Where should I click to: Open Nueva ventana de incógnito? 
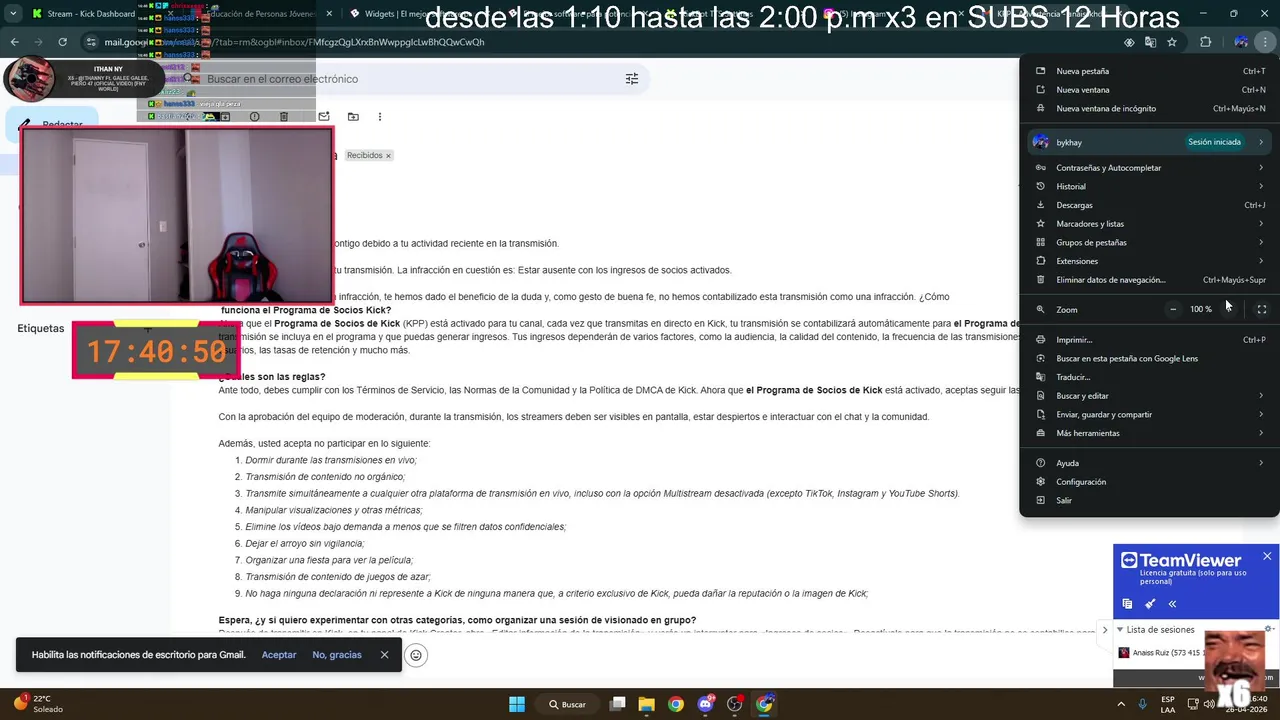[x=1150, y=108]
